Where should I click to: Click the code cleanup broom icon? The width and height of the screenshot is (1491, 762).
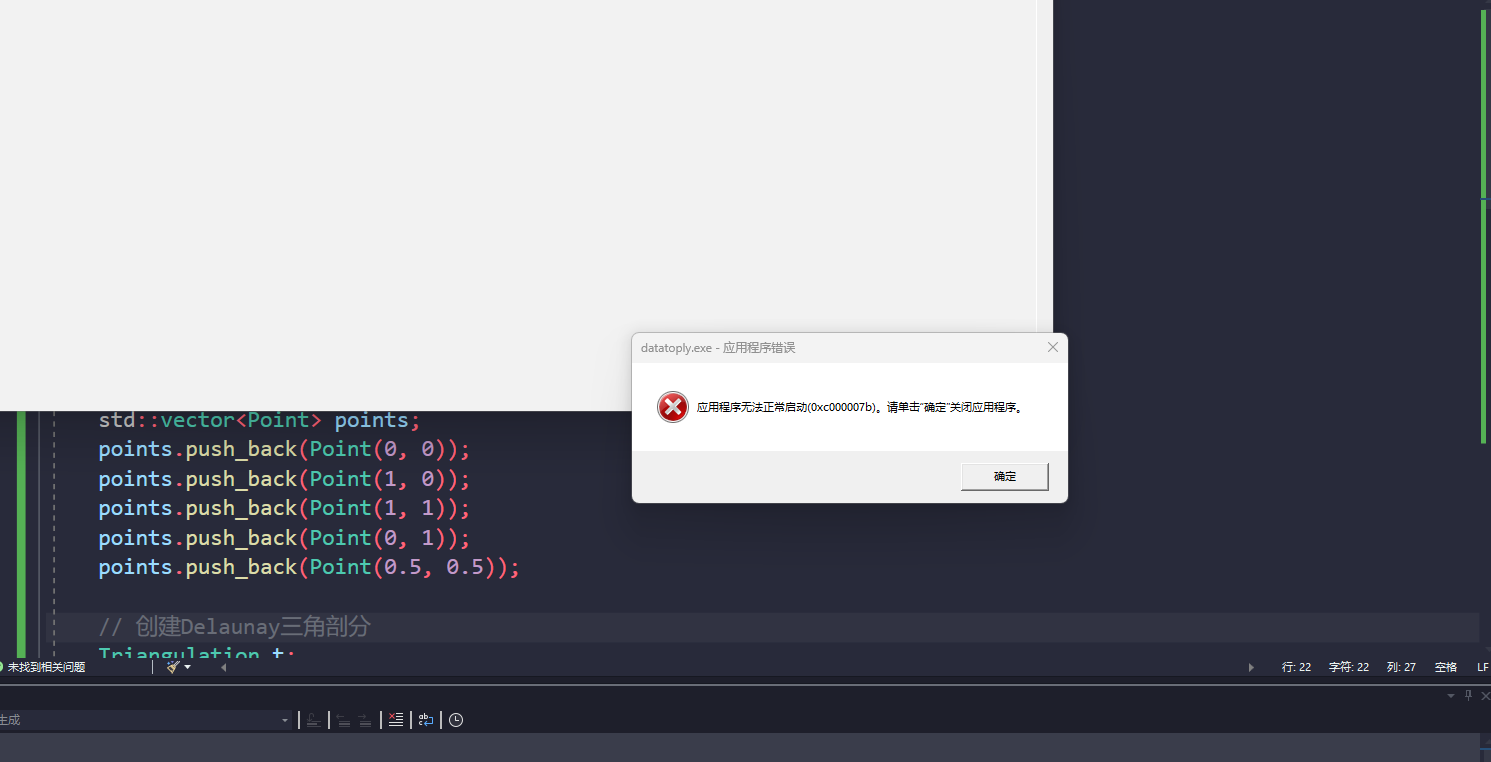coord(173,667)
